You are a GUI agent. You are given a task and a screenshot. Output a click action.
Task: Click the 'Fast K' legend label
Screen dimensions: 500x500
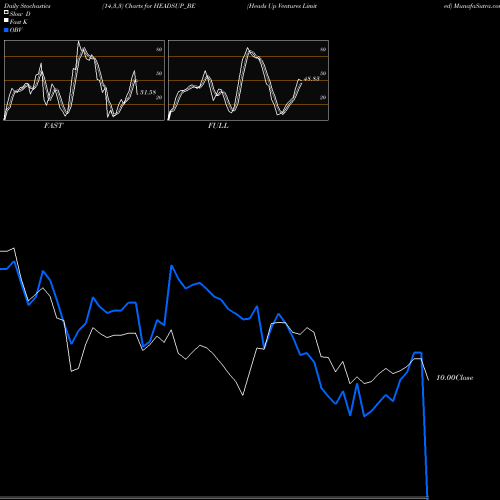tap(19, 22)
